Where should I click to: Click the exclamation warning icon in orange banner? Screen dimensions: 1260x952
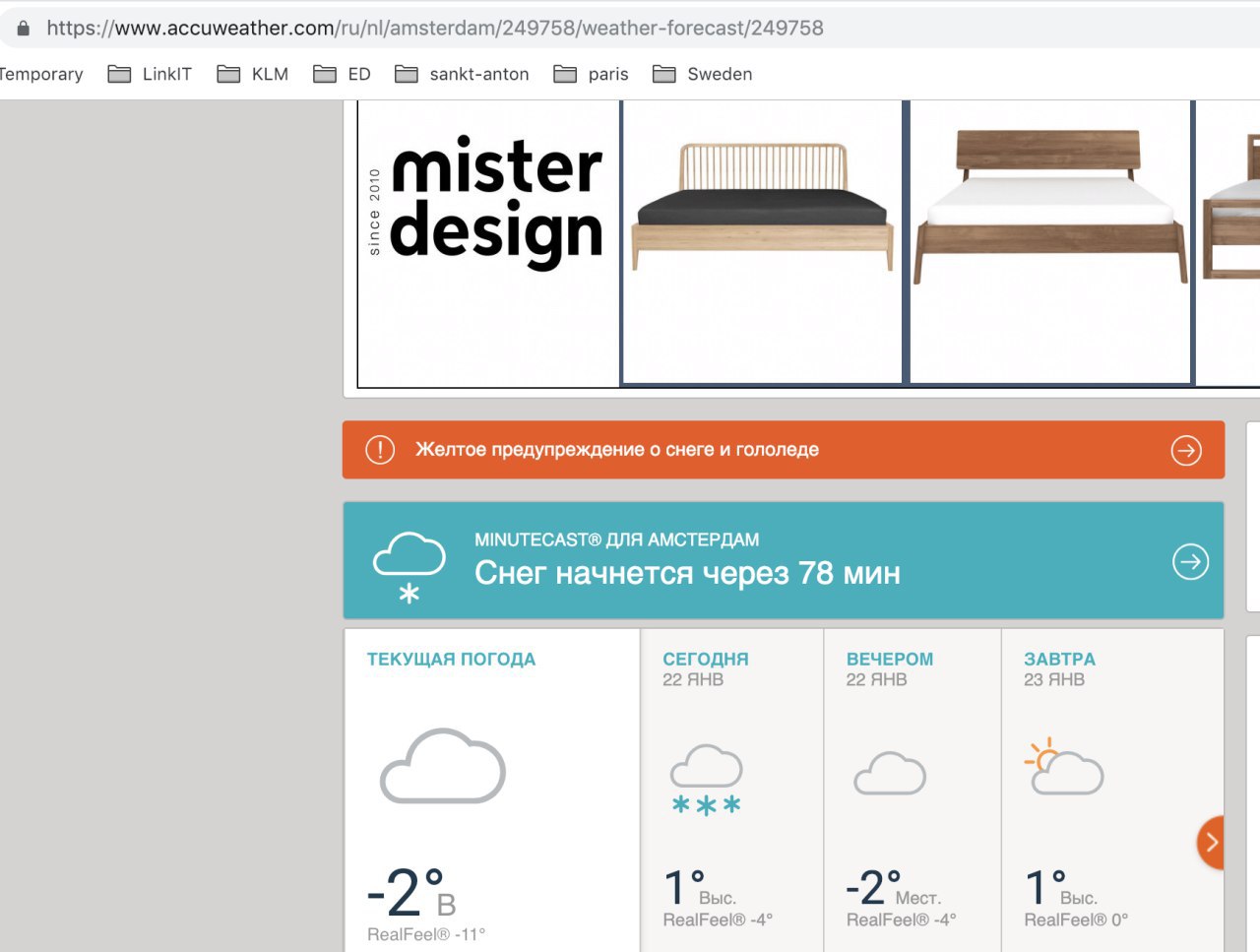[380, 450]
